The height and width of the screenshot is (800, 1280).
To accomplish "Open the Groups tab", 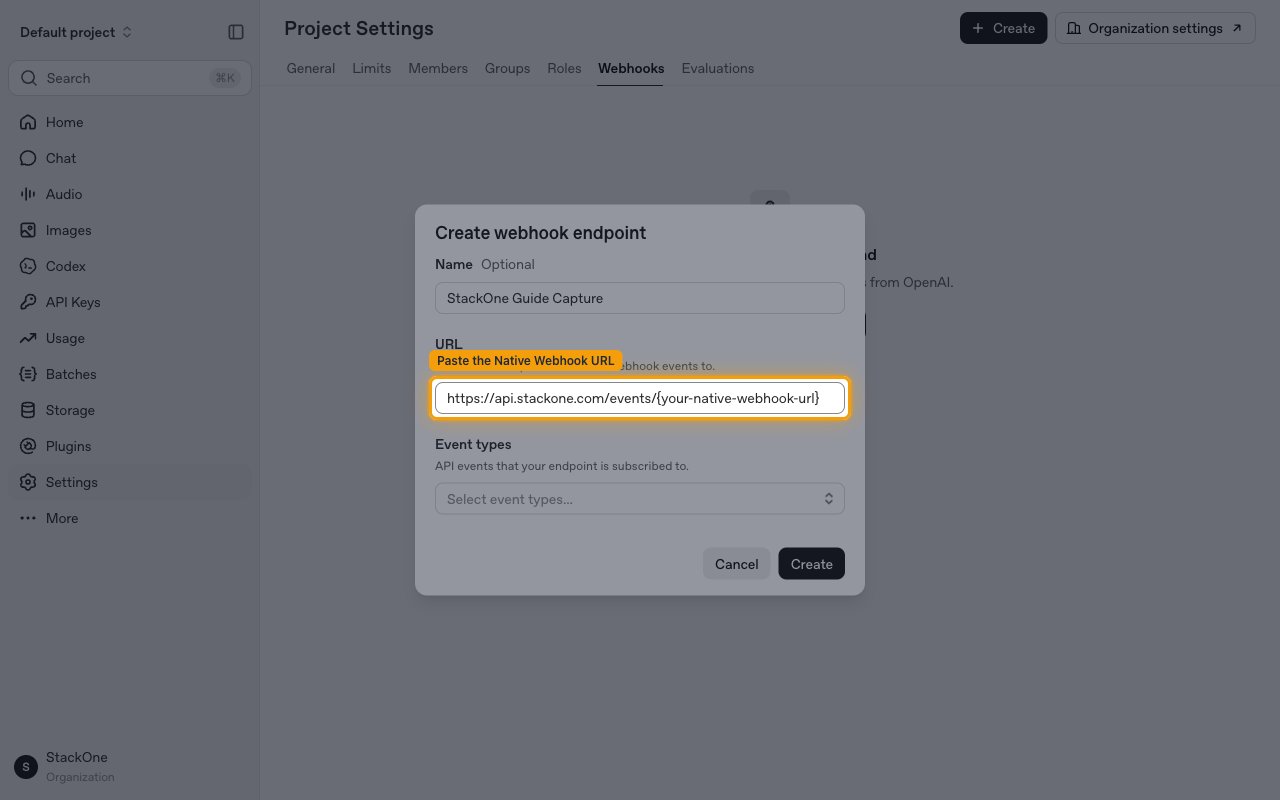I will pos(507,68).
